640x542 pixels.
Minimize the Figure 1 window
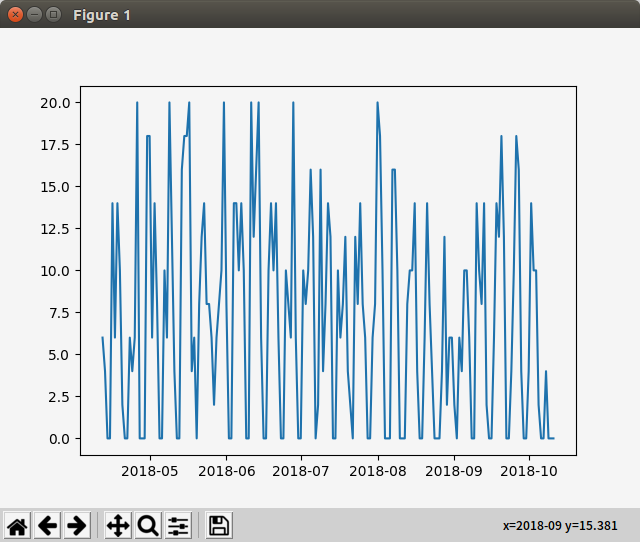click(x=34, y=15)
